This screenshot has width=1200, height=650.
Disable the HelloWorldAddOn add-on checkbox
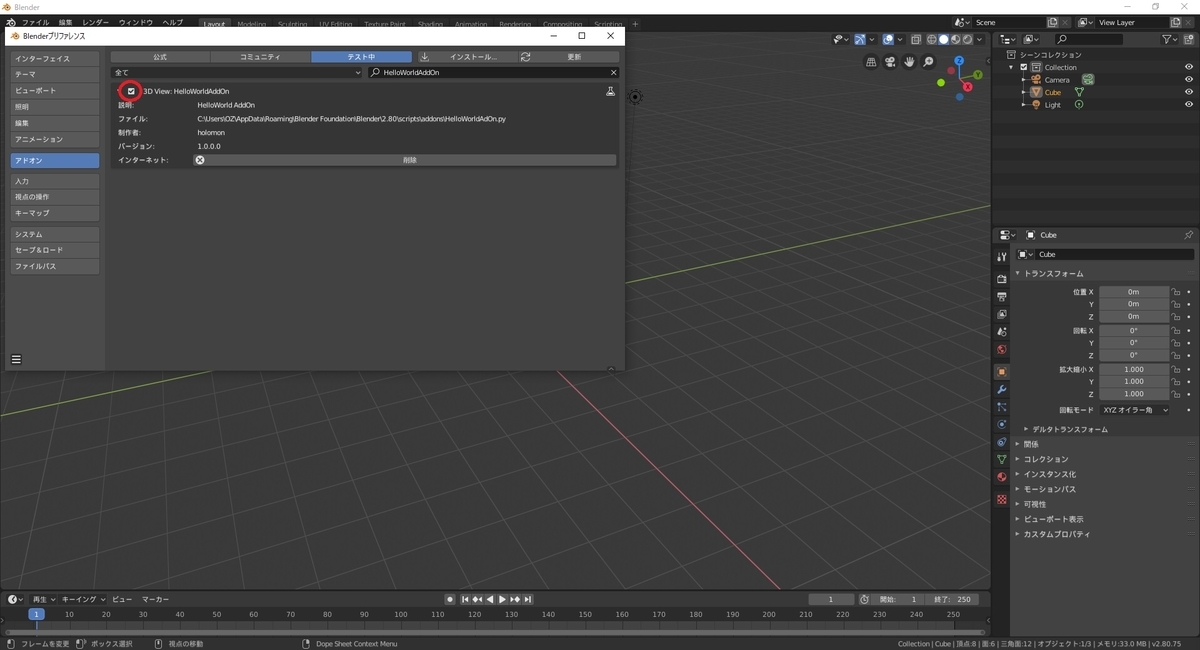click(131, 91)
